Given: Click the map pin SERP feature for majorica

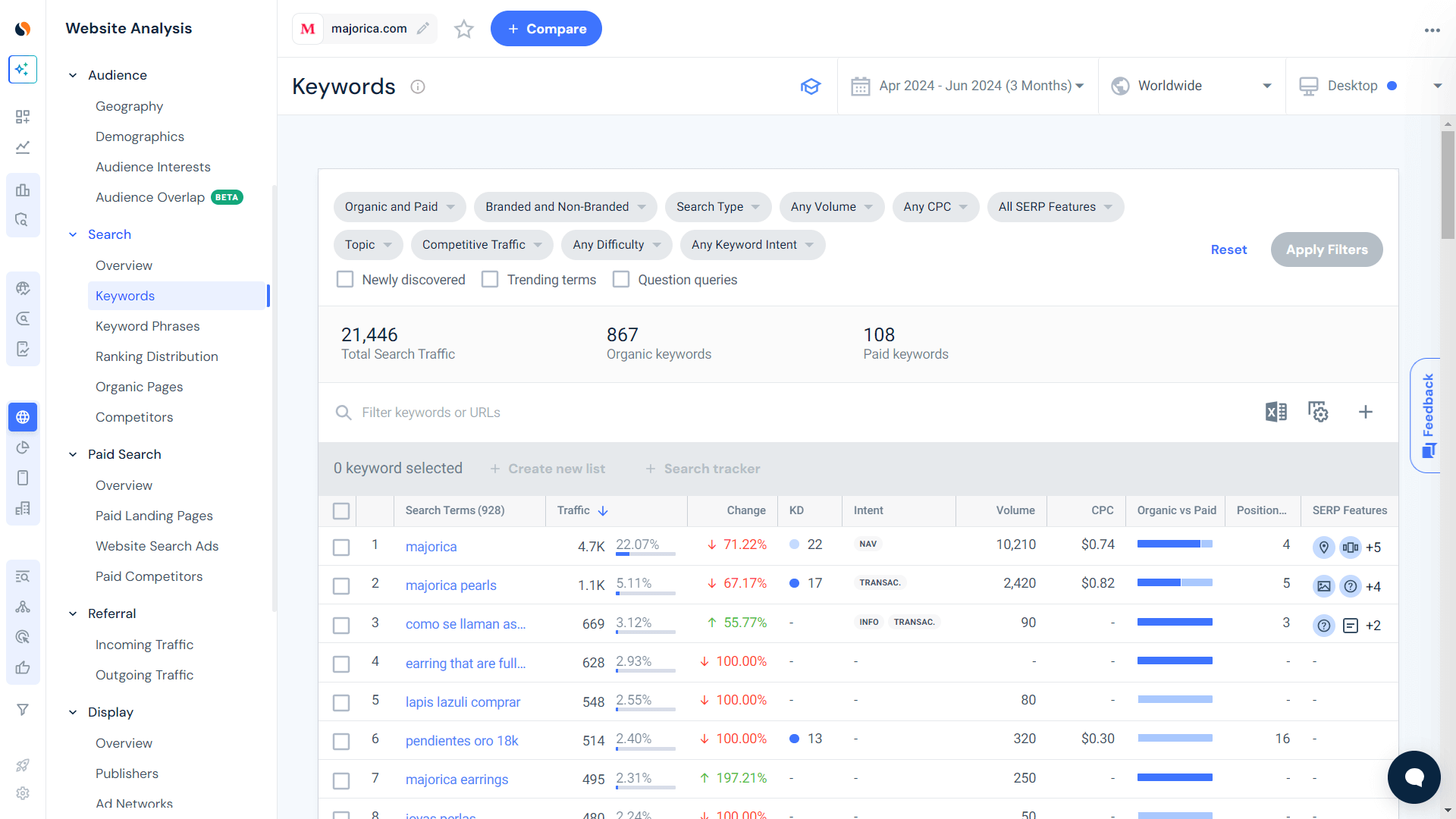Looking at the screenshot, I should [x=1324, y=548].
